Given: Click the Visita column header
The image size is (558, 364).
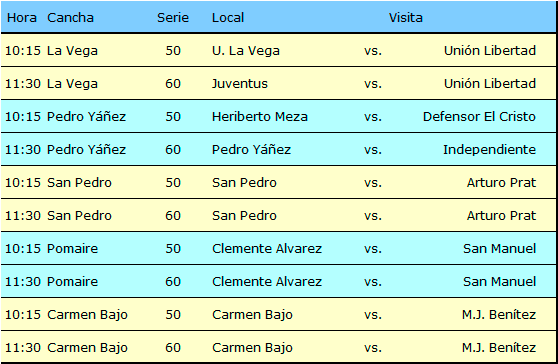Looking at the screenshot, I should point(406,17).
